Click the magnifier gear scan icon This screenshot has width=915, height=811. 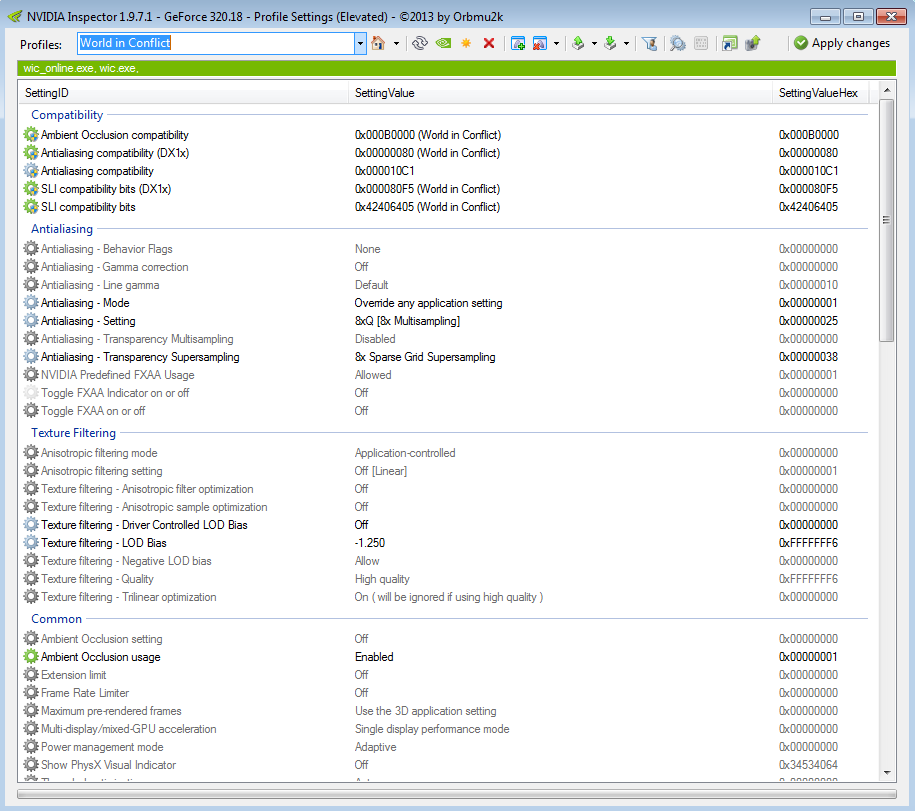(x=677, y=43)
